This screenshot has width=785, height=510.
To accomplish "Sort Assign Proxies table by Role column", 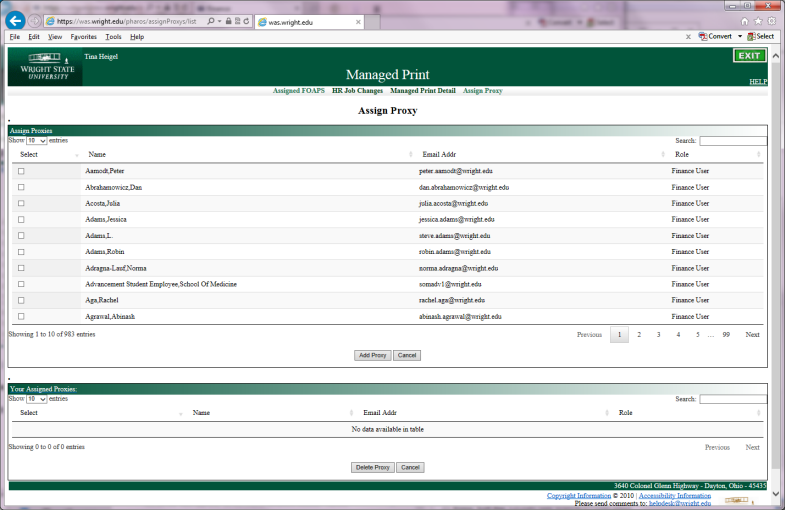I will [716, 154].
